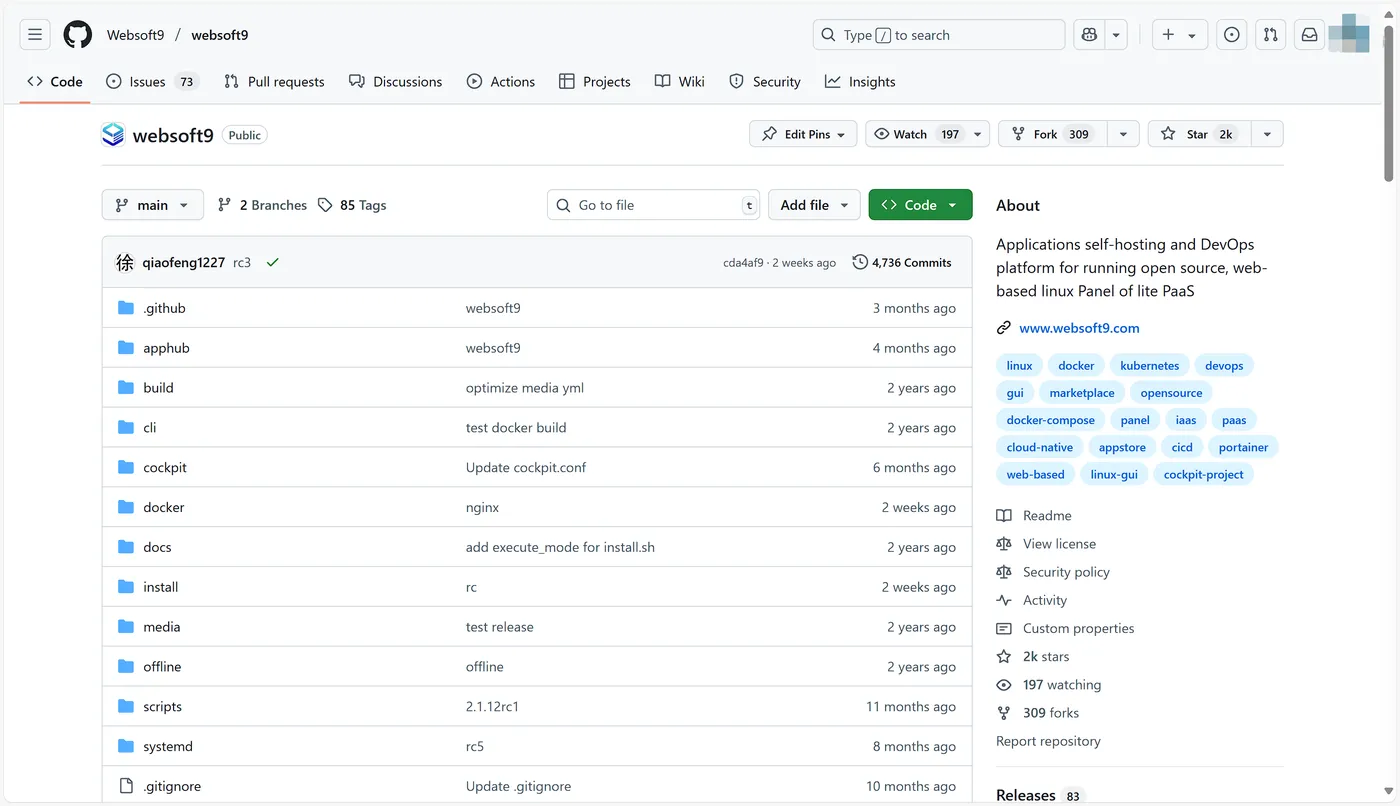Open GitHub Copilot from the header
The width and height of the screenshot is (1400, 806).
[x=1088, y=33]
